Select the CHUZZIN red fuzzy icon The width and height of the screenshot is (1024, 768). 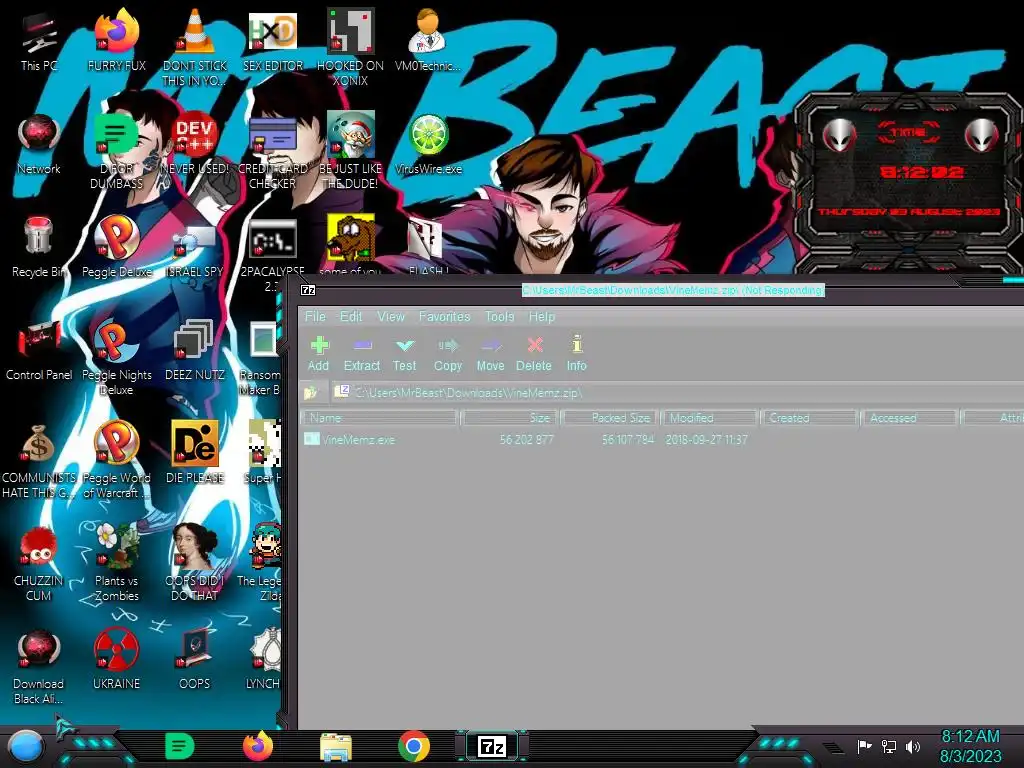click(x=39, y=564)
